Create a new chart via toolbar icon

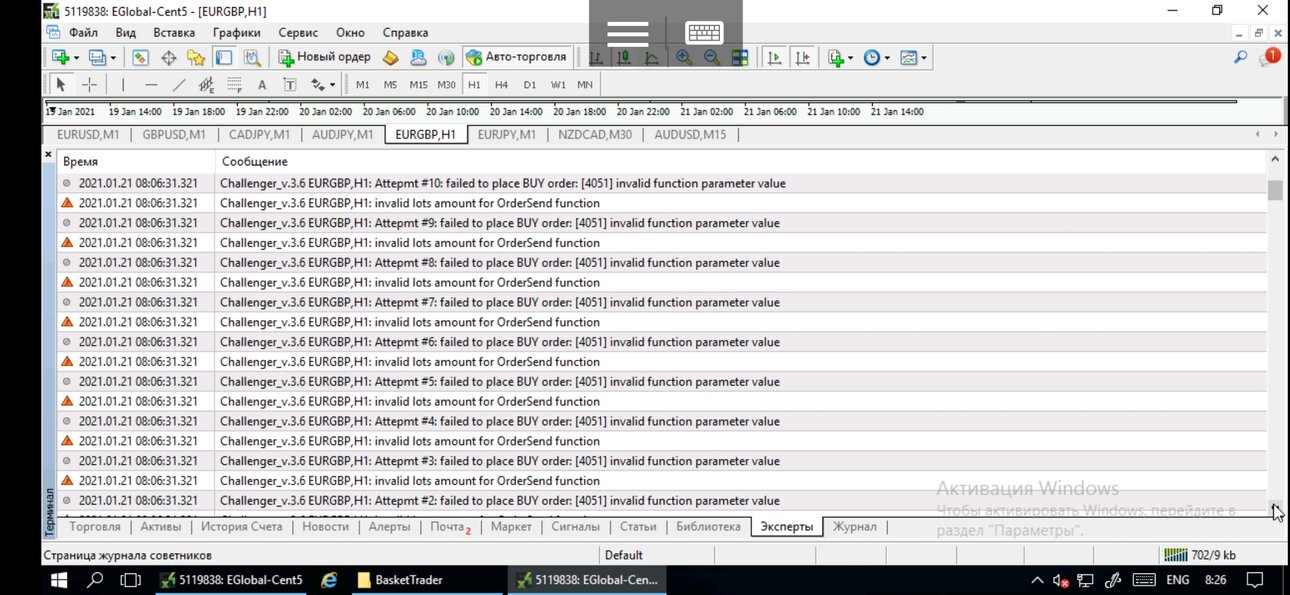[x=59, y=58]
